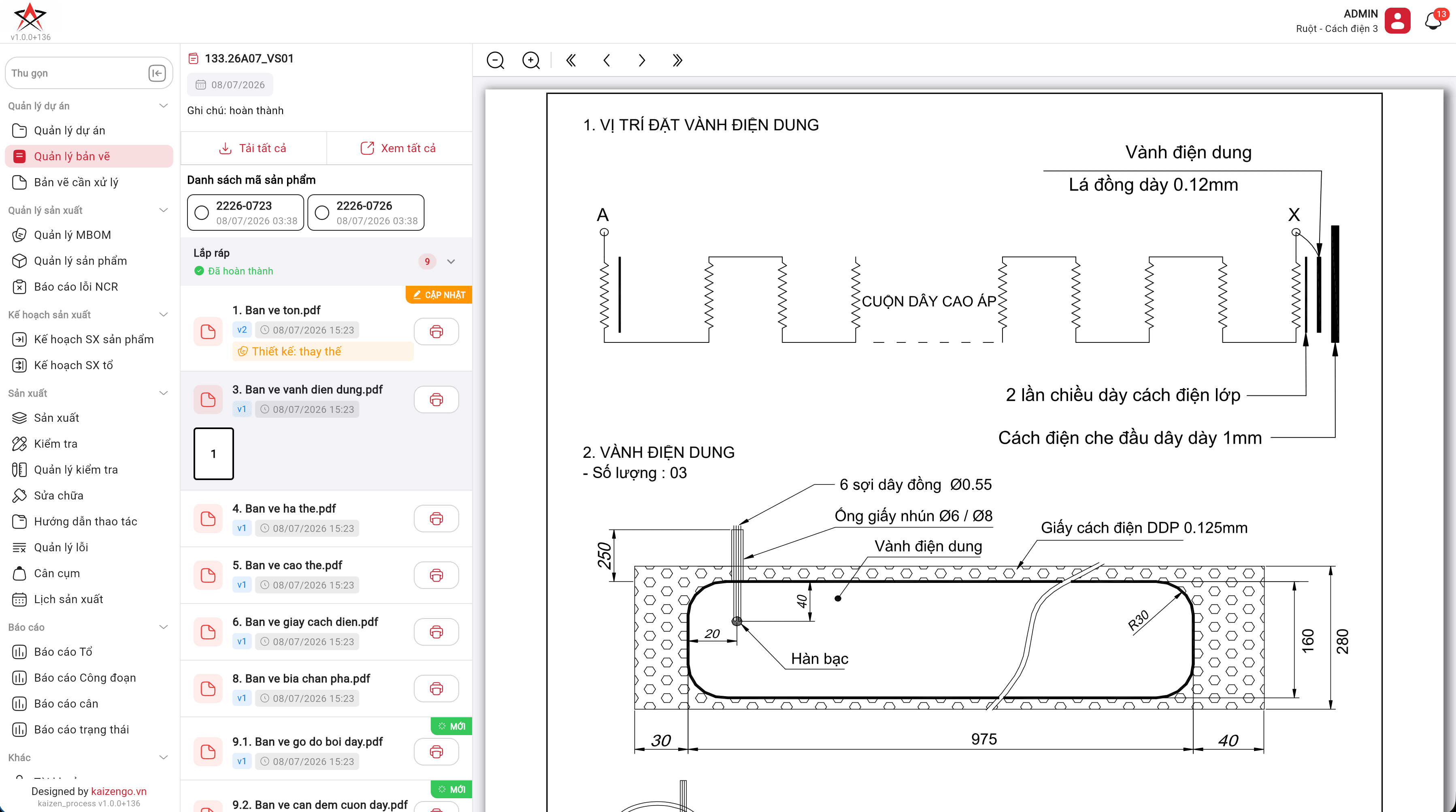The image size is (1456, 812).
Task: Select page 1 thumbnail of vanh dien dung
Action: coord(214,454)
